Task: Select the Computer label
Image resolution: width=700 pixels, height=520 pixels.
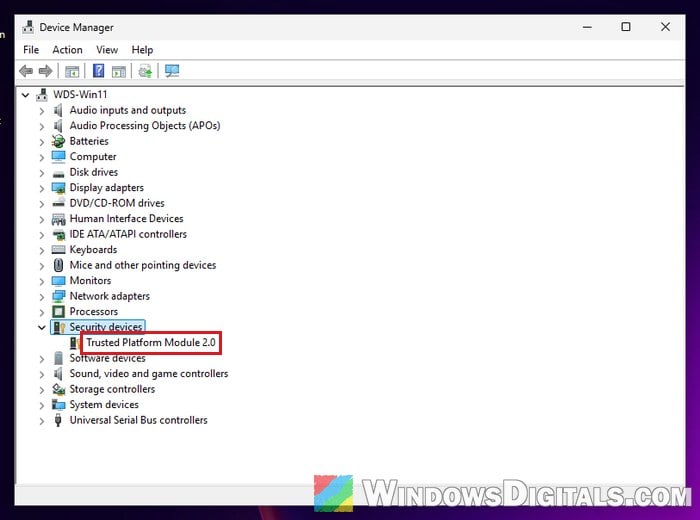Action: (93, 157)
